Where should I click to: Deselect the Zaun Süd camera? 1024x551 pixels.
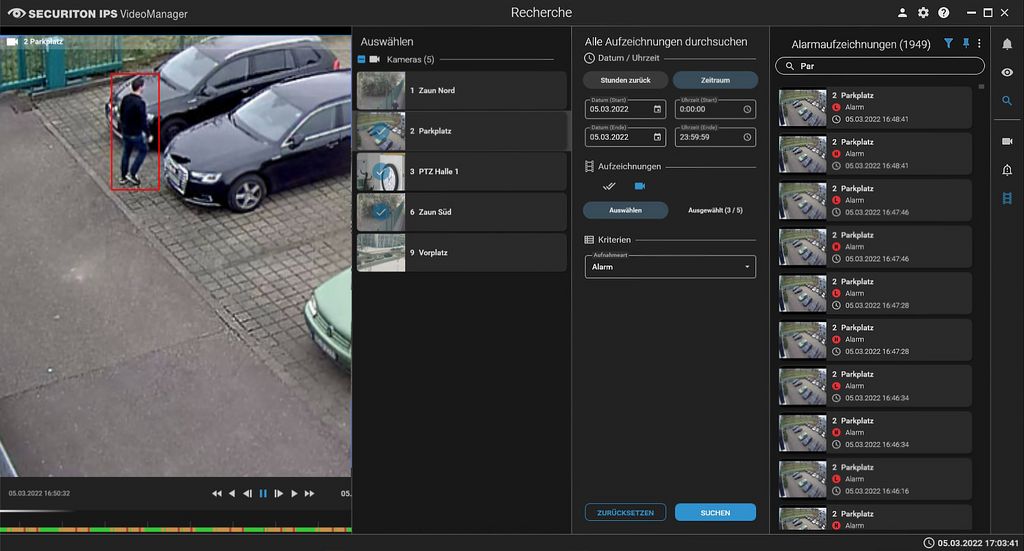click(381, 212)
